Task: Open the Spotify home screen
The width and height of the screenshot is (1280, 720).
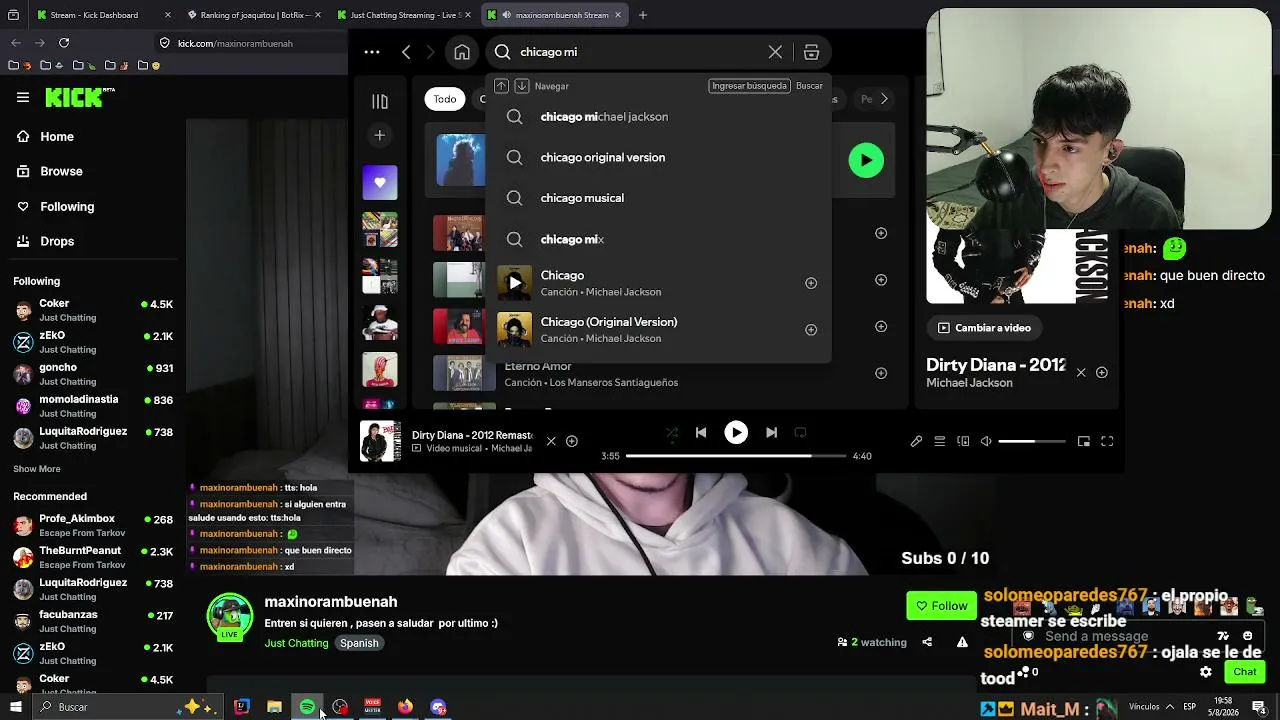Action: coord(462,52)
